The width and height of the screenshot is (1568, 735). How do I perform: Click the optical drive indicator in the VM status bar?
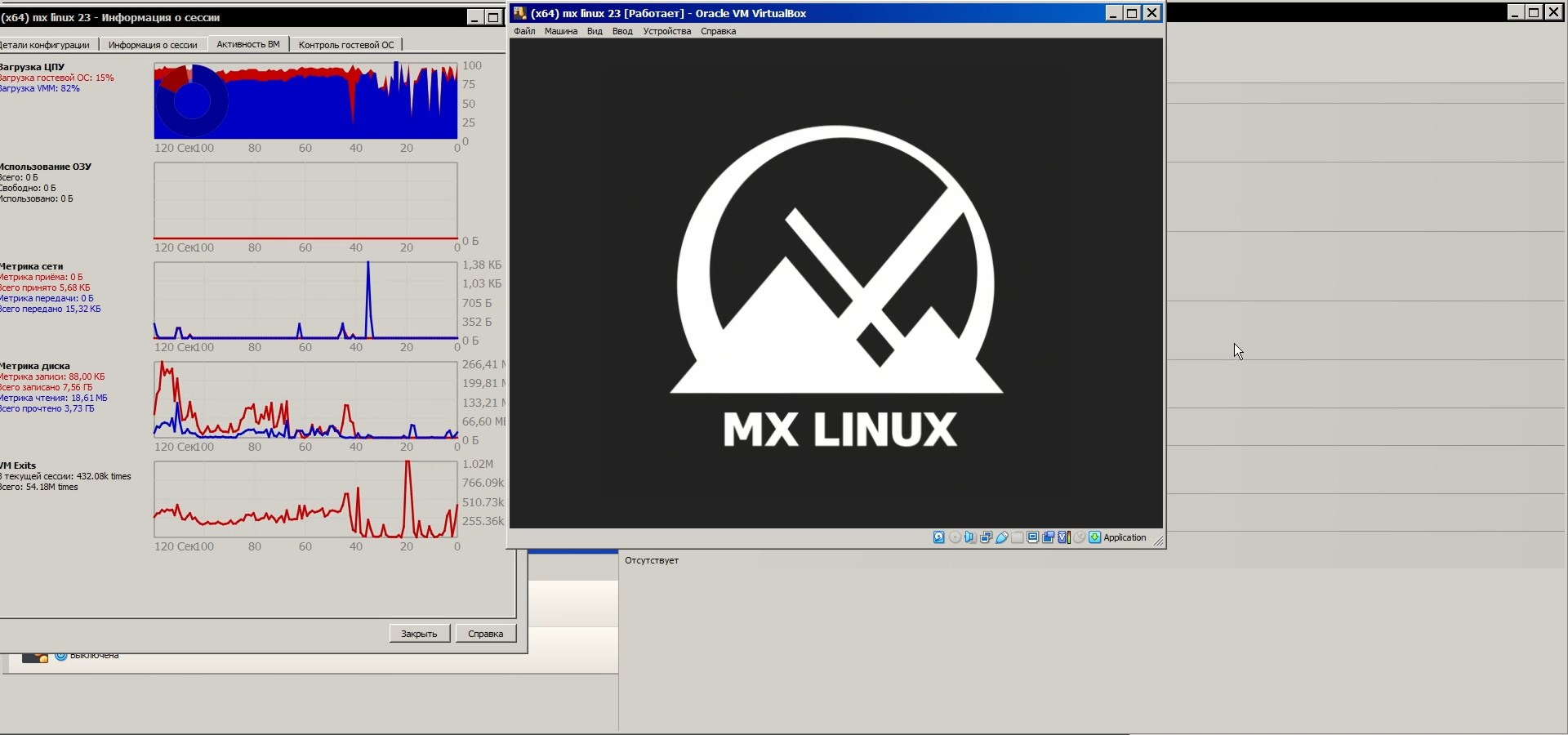[x=955, y=537]
